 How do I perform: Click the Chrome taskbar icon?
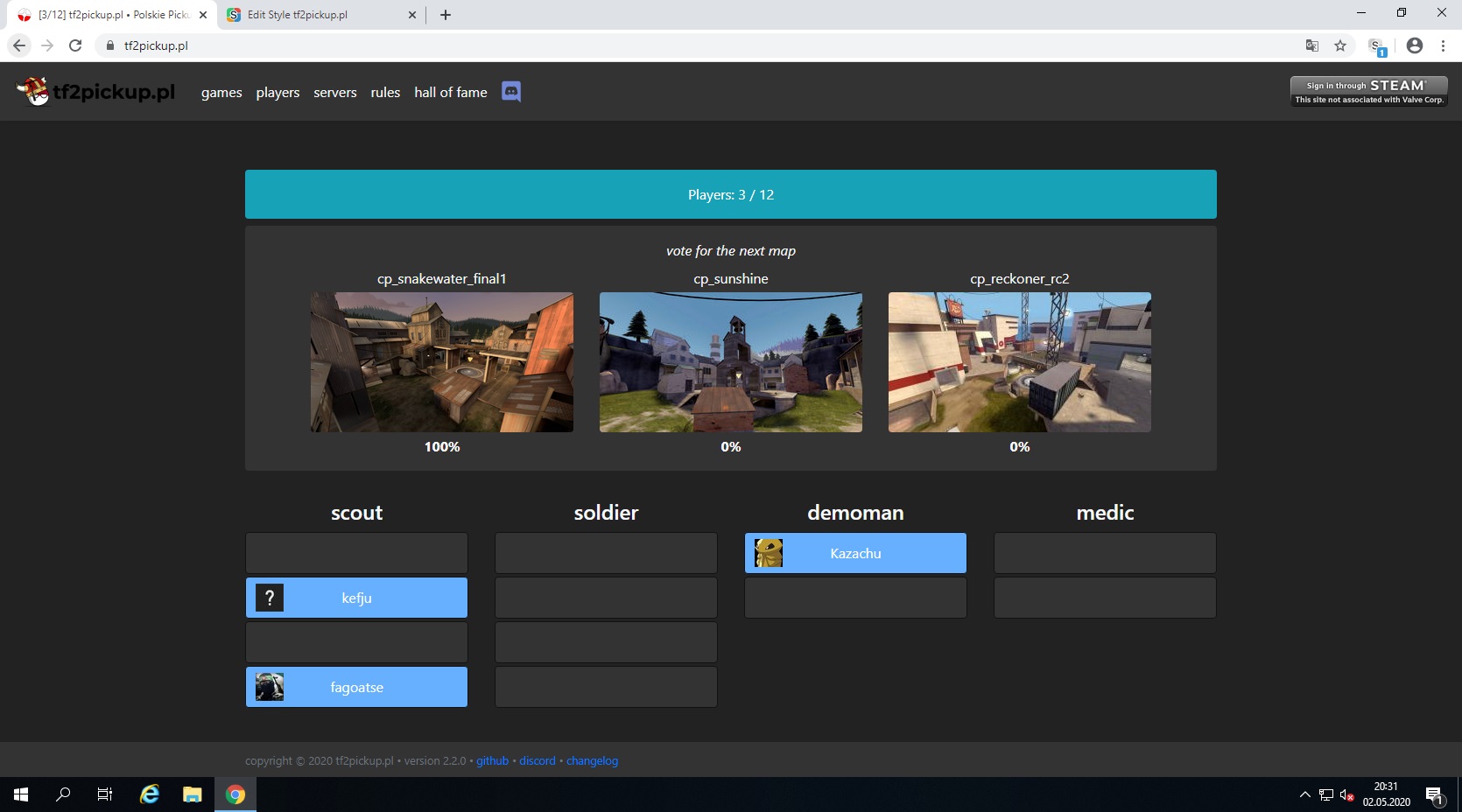(235, 794)
